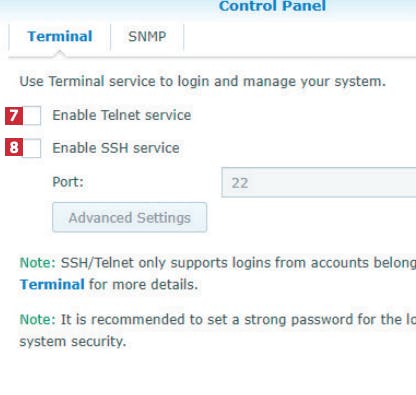This screenshot has width=416, height=395.
Task: Tick the Enable SSH service checkbox
Action: tap(32, 148)
